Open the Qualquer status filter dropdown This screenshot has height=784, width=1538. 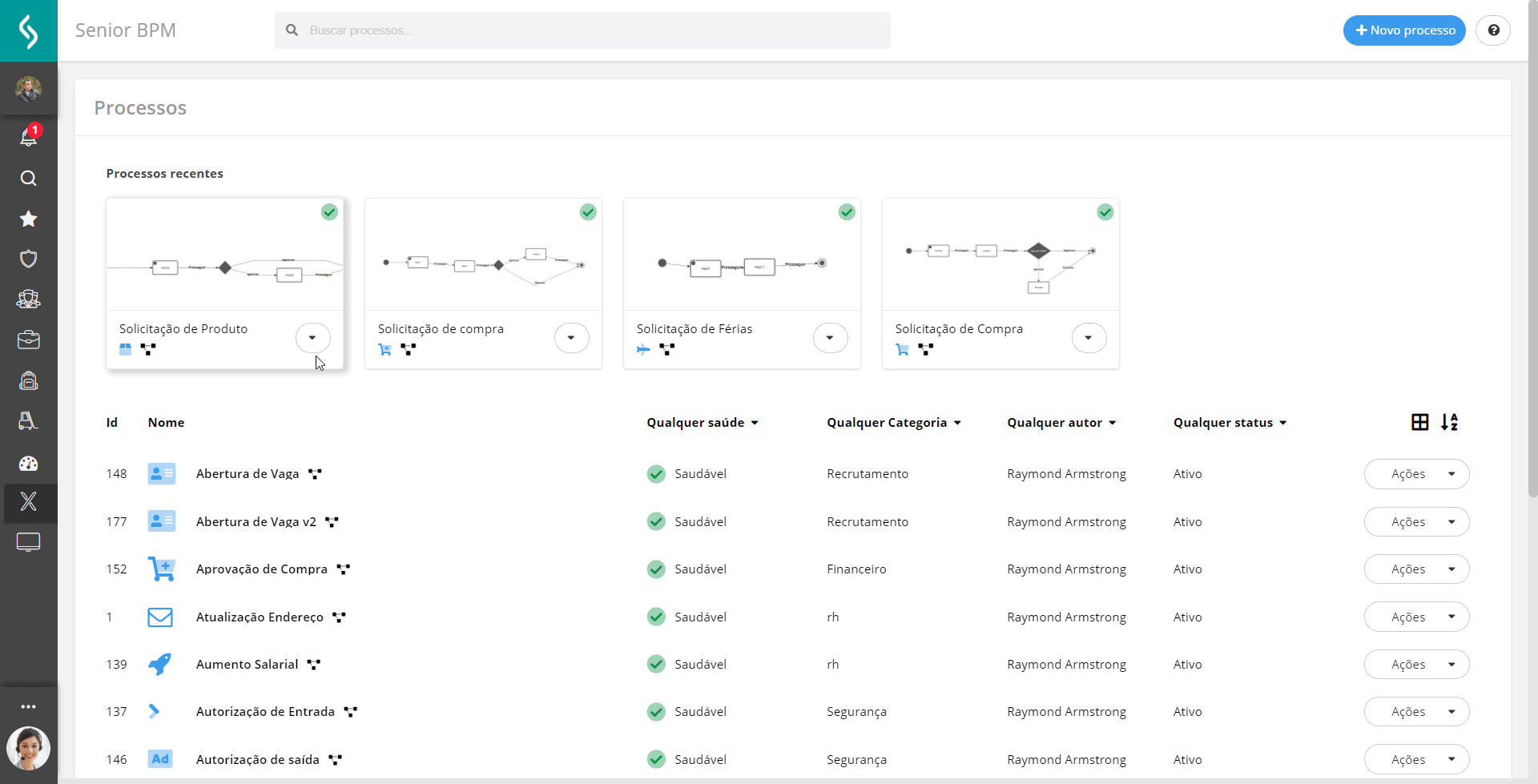[x=1230, y=423]
